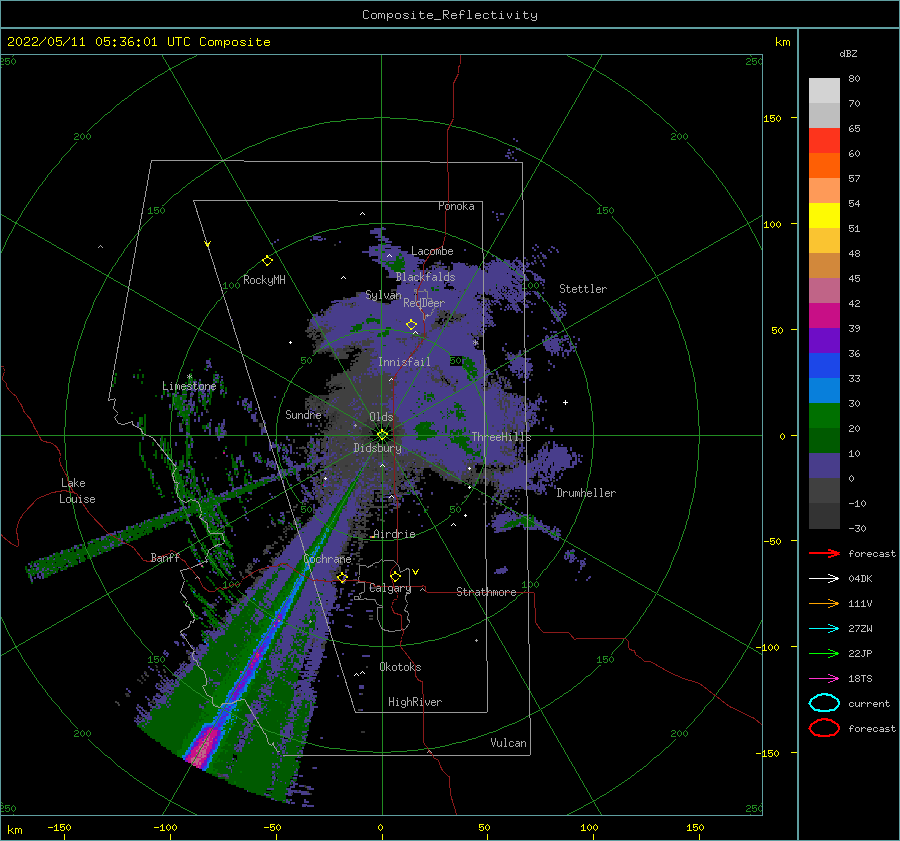This screenshot has height=841, width=900.
Task: Select the 80 dBZ white color swatch
Action: click(x=824, y=90)
